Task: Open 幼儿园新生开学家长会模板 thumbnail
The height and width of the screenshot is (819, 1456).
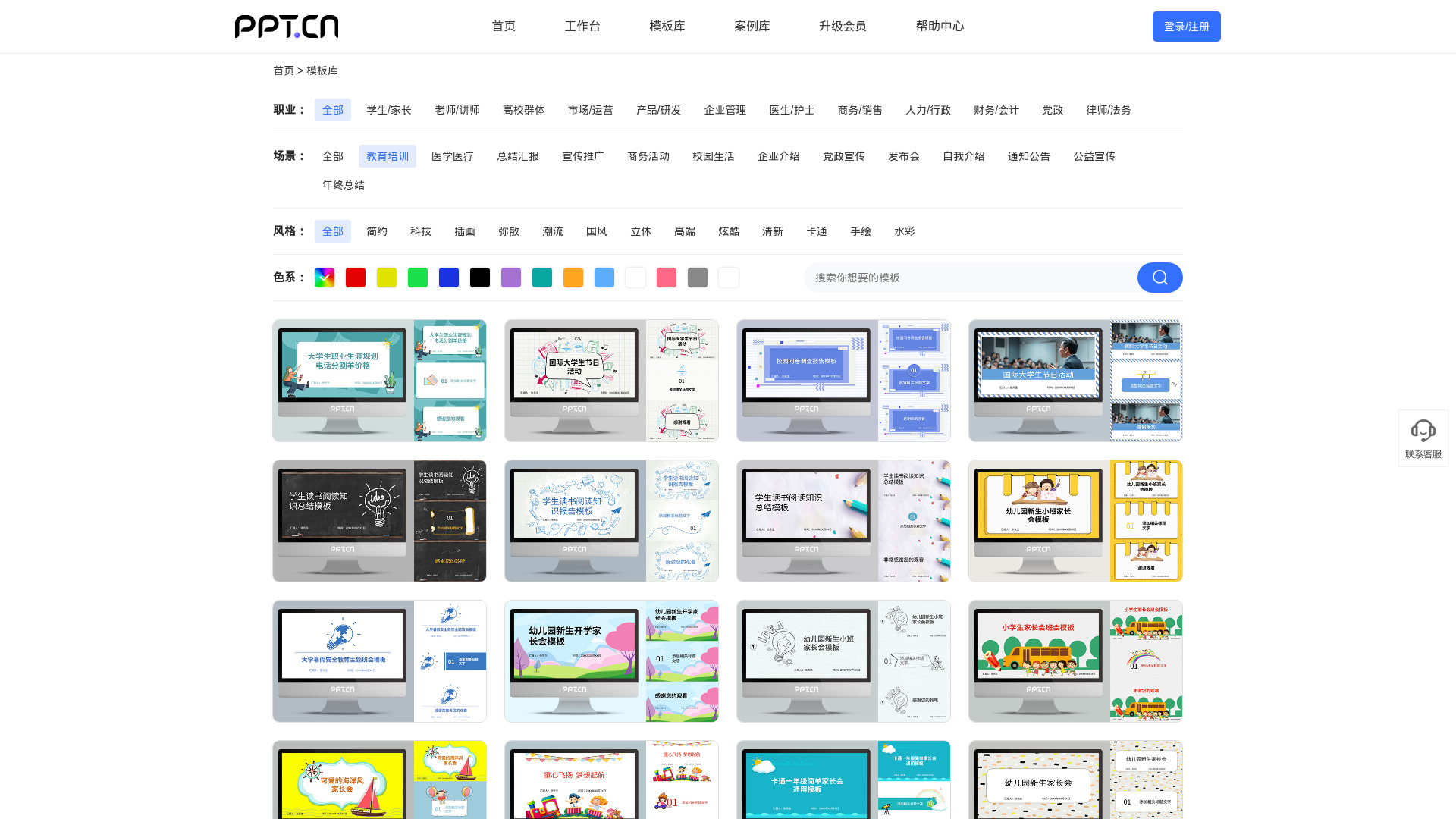Action: coord(611,661)
